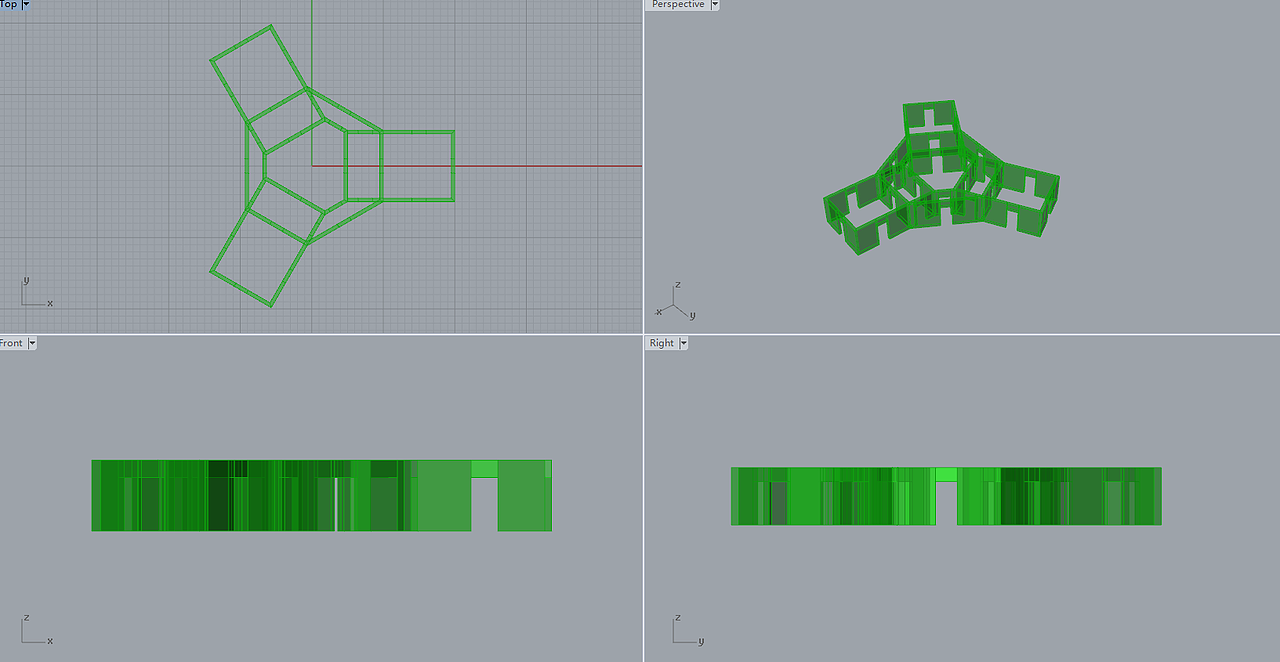Open the Top viewport dropdown arrow
Image resolution: width=1280 pixels, height=662 pixels.
pyautogui.click(x=26, y=5)
